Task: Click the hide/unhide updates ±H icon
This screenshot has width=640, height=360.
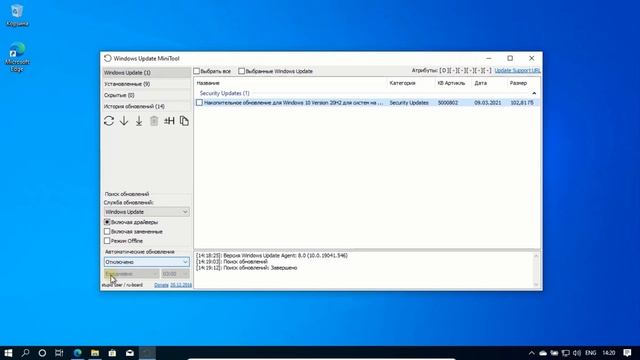Action: 169,121
